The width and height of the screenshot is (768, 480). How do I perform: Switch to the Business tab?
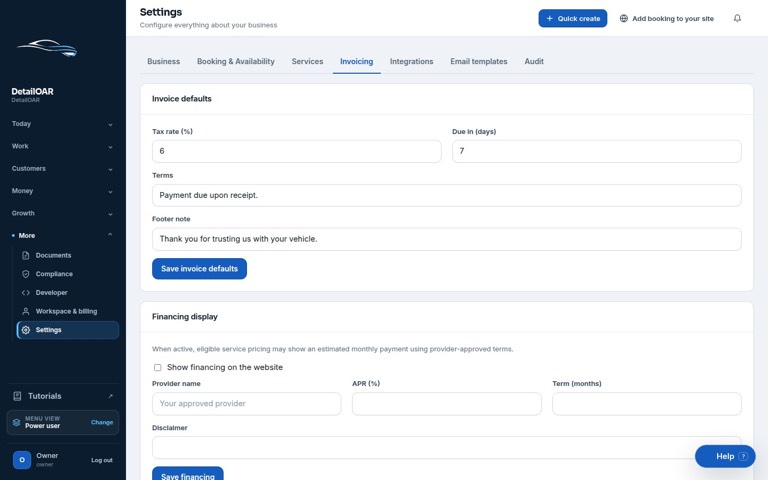click(x=164, y=61)
